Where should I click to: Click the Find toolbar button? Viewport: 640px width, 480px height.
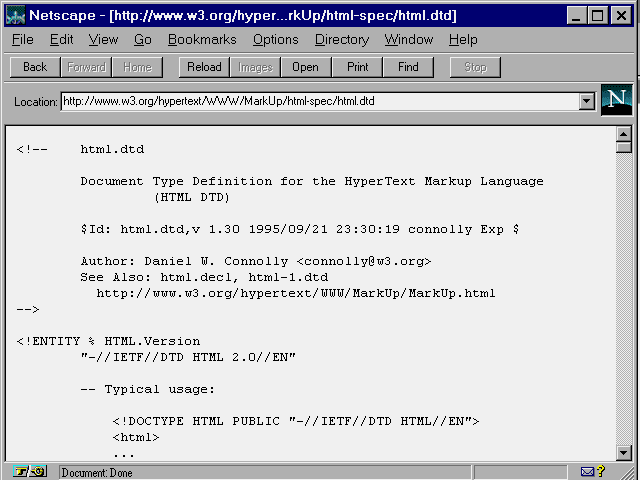pyautogui.click(x=408, y=67)
